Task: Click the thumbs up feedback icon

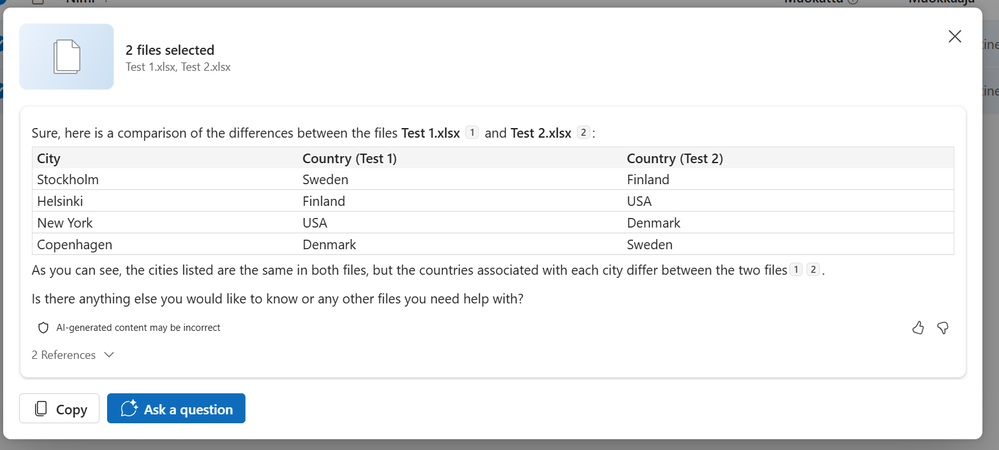Action: 918,328
